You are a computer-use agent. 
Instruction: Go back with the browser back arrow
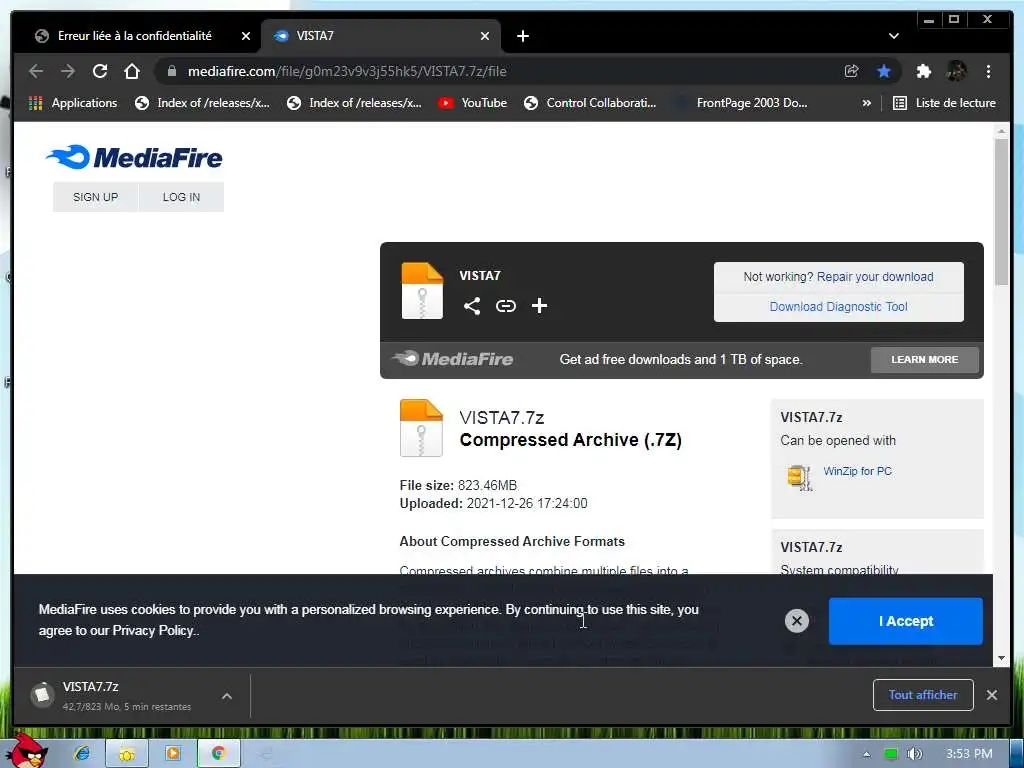[36, 71]
